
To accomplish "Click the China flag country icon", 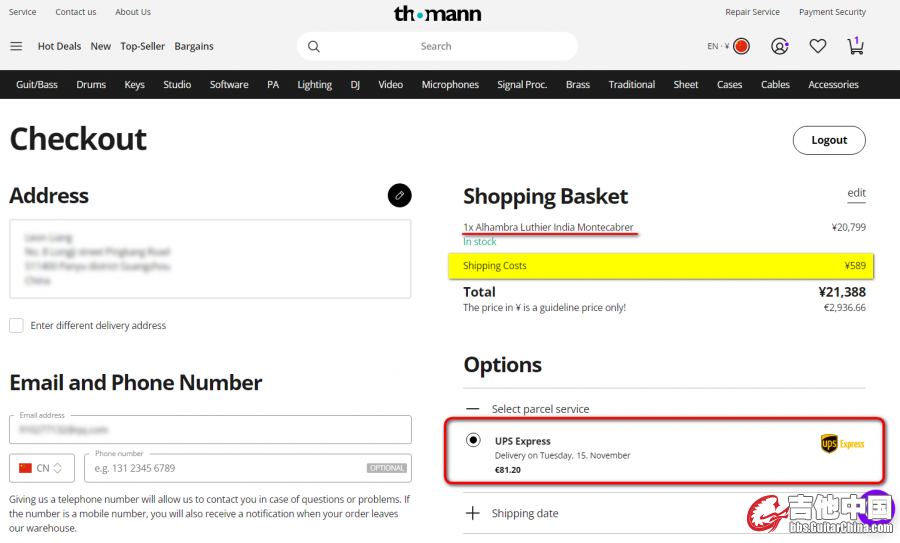I will click(x=741, y=46).
